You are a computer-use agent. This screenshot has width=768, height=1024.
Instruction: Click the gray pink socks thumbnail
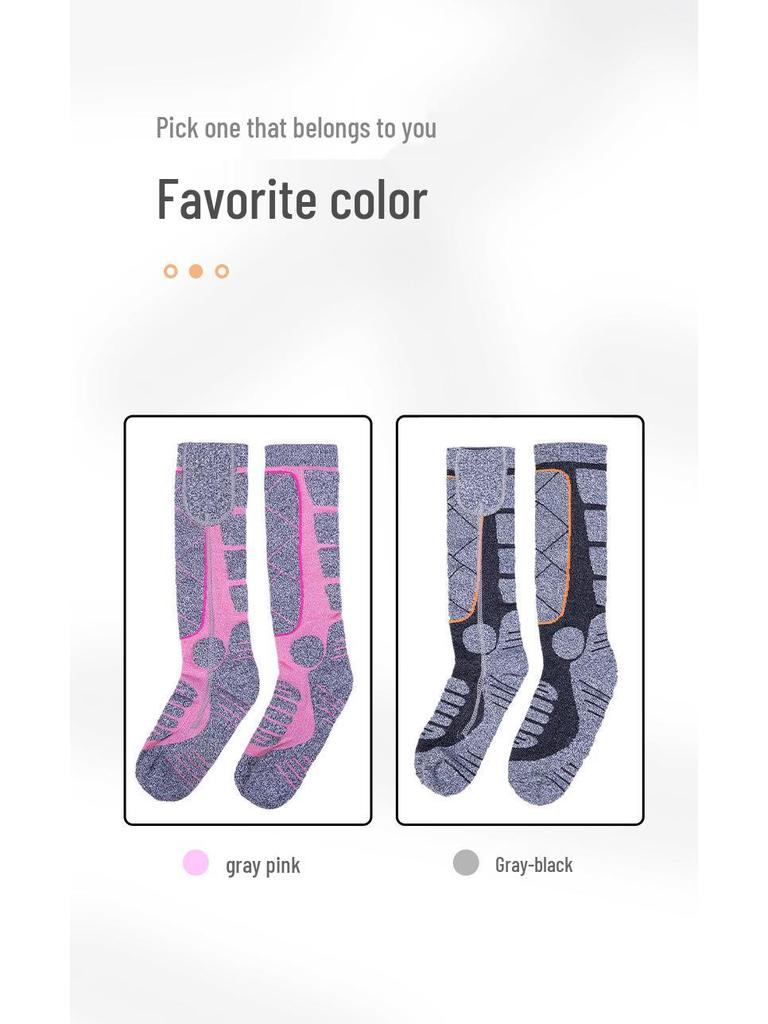coord(248,620)
